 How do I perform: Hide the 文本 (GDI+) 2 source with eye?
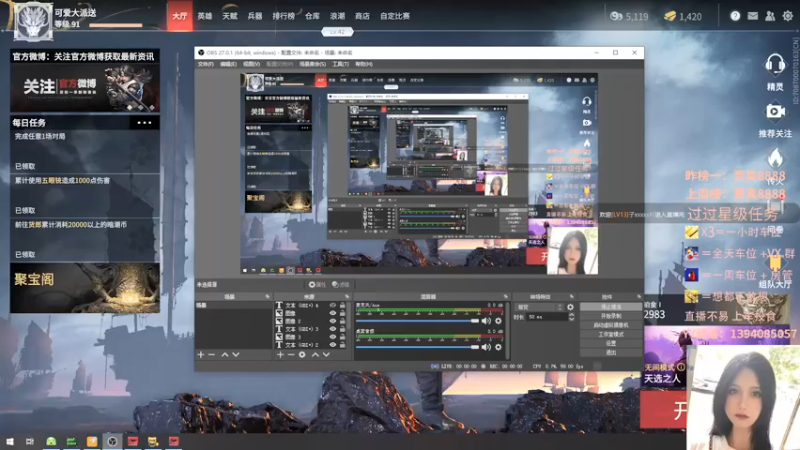click(333, 345)
